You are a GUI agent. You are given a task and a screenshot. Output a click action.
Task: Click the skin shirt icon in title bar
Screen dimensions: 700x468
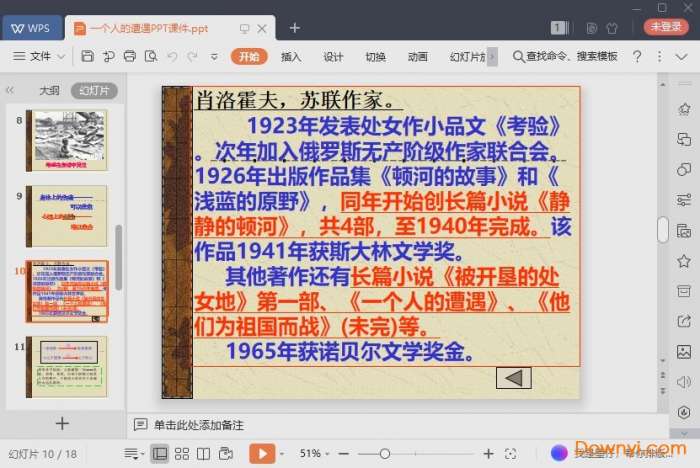[612, 28]
